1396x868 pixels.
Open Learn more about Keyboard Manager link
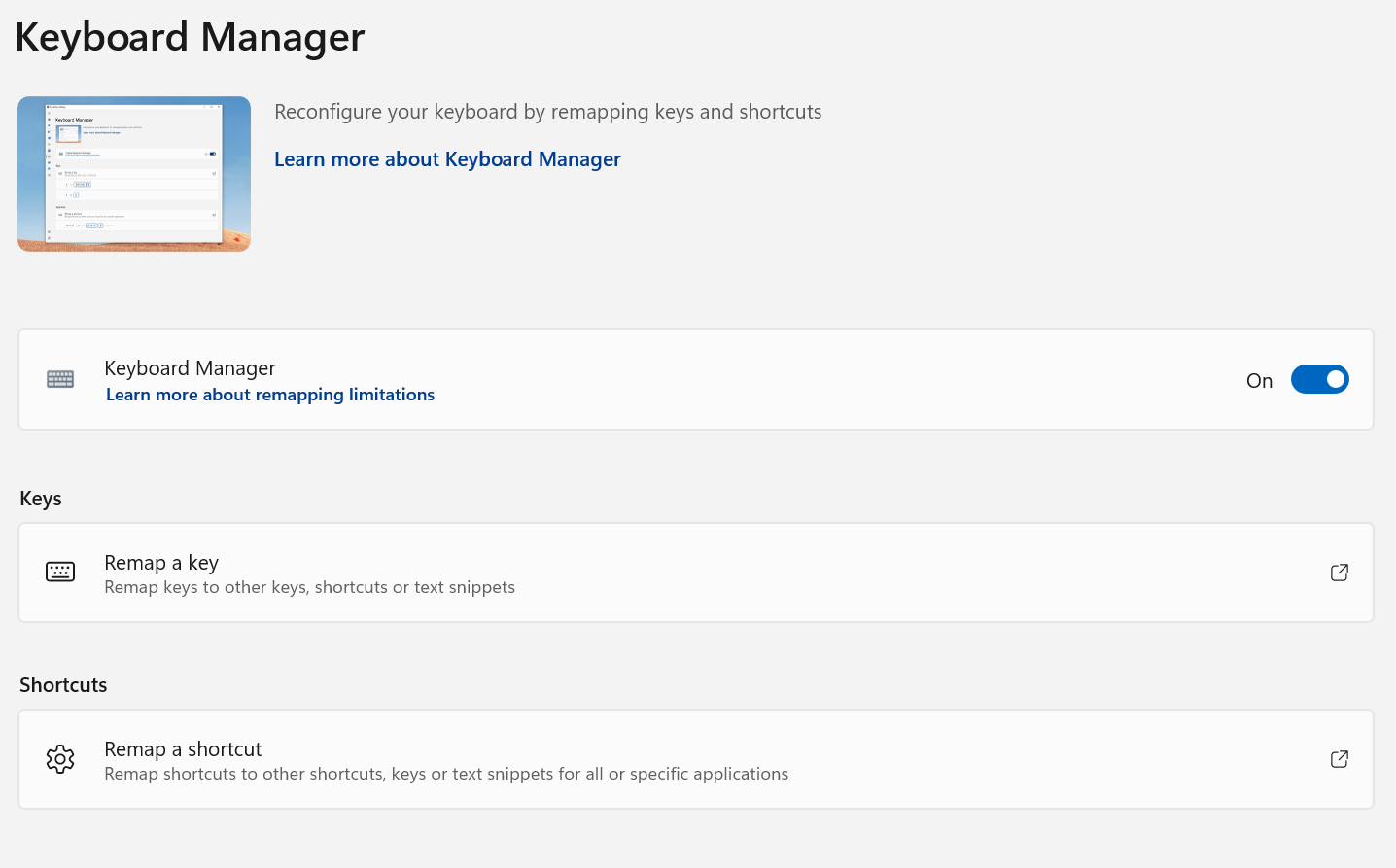point(447,159)
